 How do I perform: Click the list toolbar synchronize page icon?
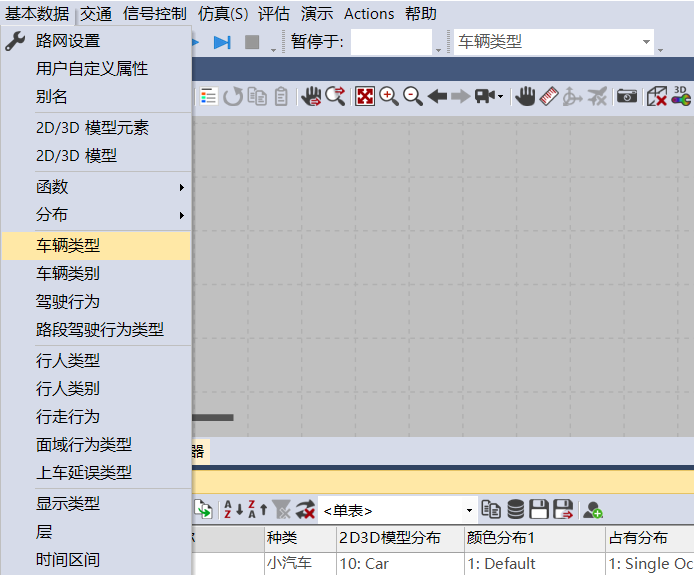click(x=203, y=510)
